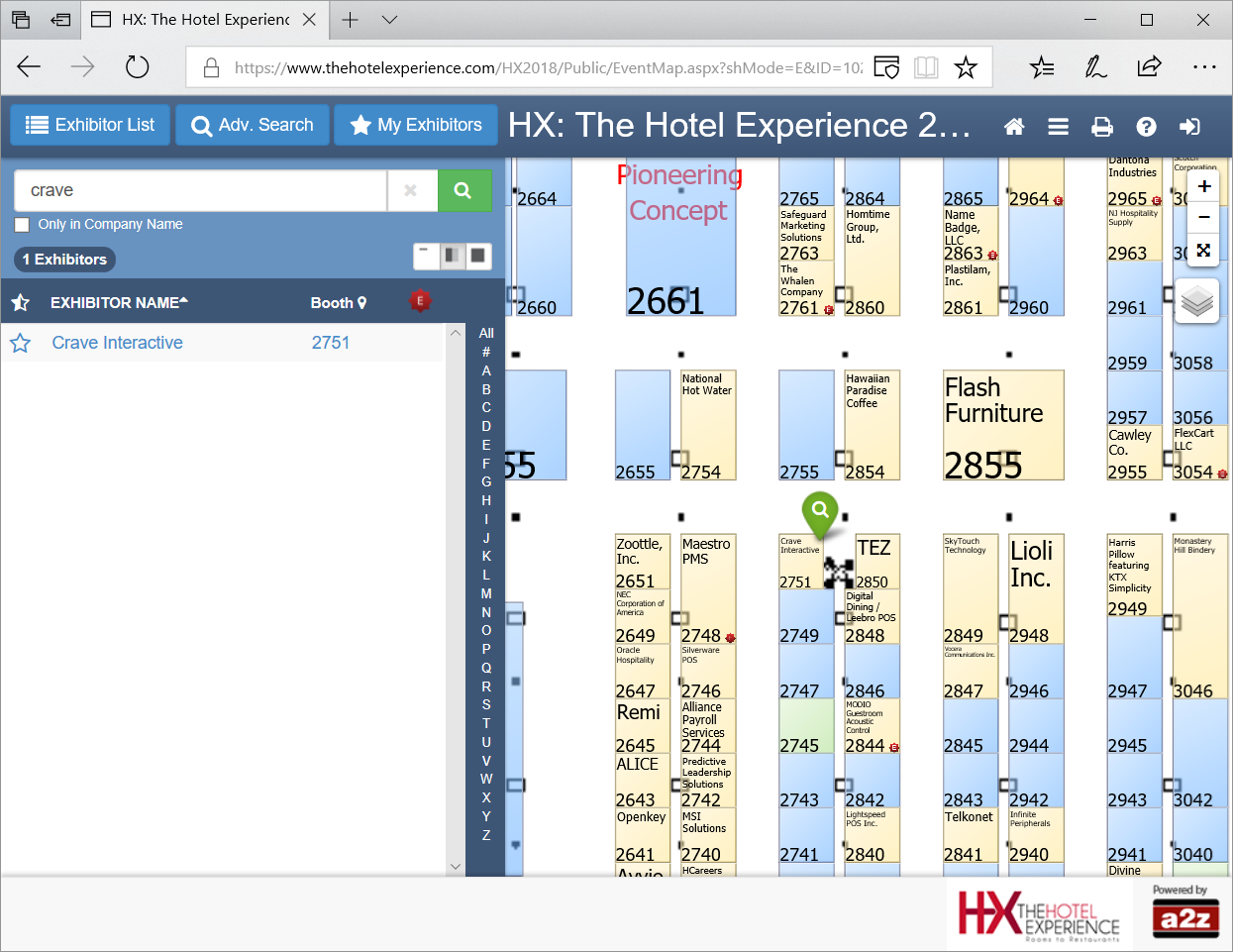
Task: Select the Maestro PMS booth
Action: (x=709, y=589)
